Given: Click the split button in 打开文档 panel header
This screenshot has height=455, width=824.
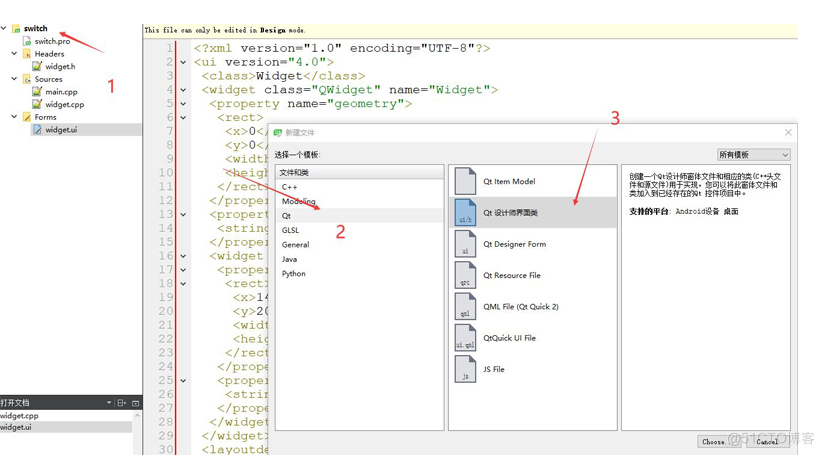Looking at the screenshot, I should pyautogui.click(x=122, y=403).
